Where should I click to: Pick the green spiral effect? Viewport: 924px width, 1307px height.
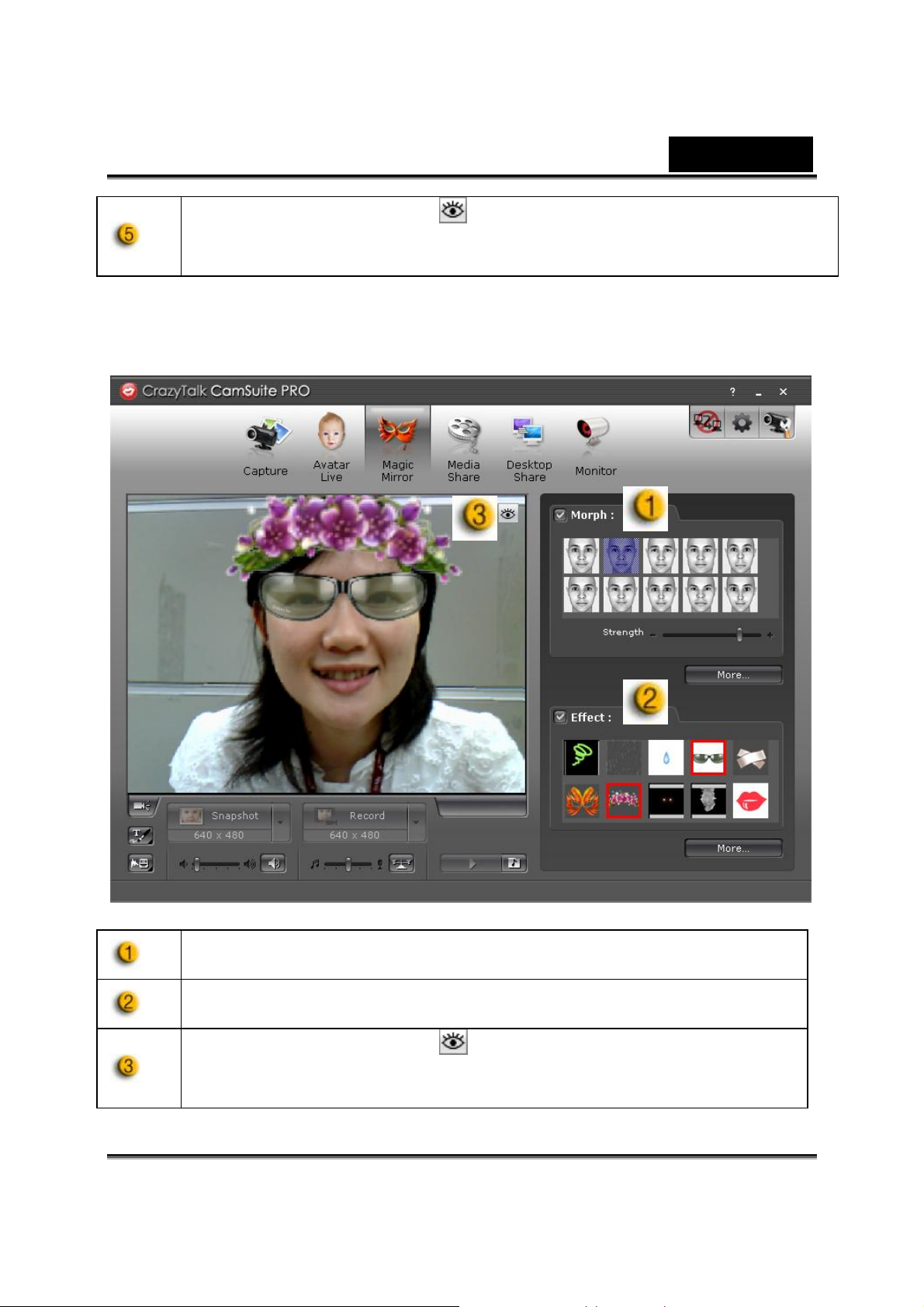tap(581, 757)
